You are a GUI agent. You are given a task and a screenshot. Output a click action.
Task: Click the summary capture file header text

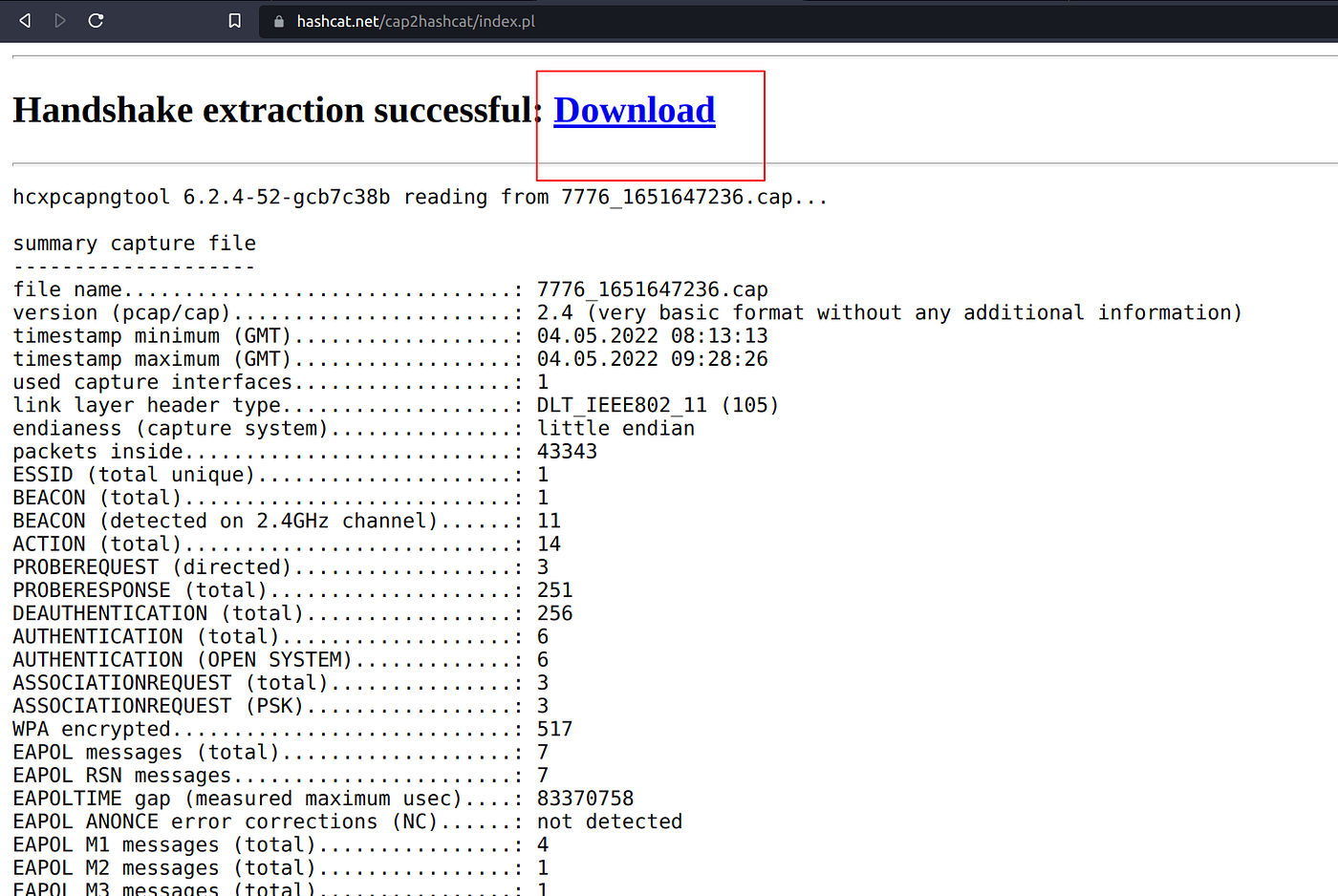click(x=134, y=243)
